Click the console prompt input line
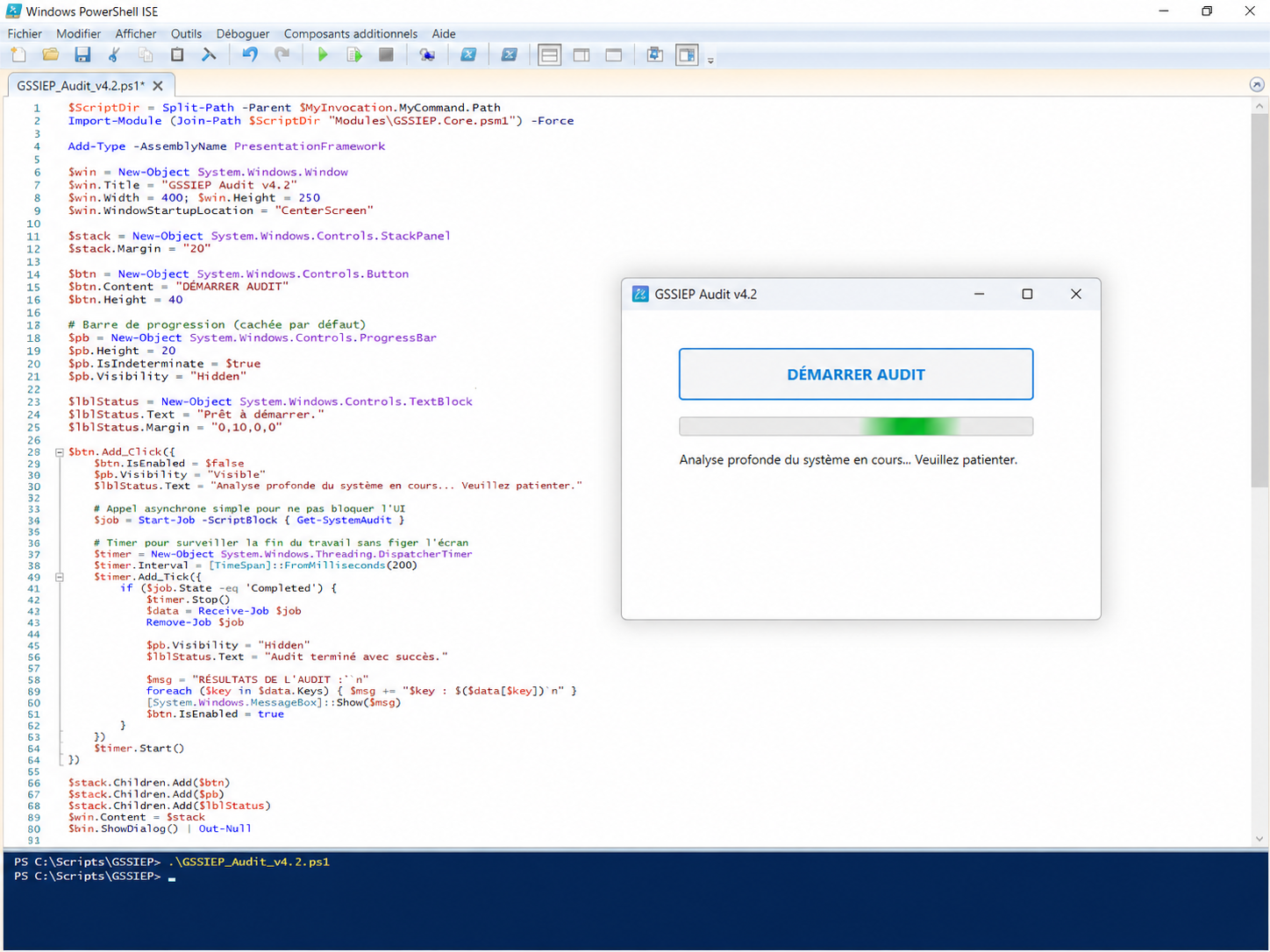Screen dimensions: 1270x952 95,876
